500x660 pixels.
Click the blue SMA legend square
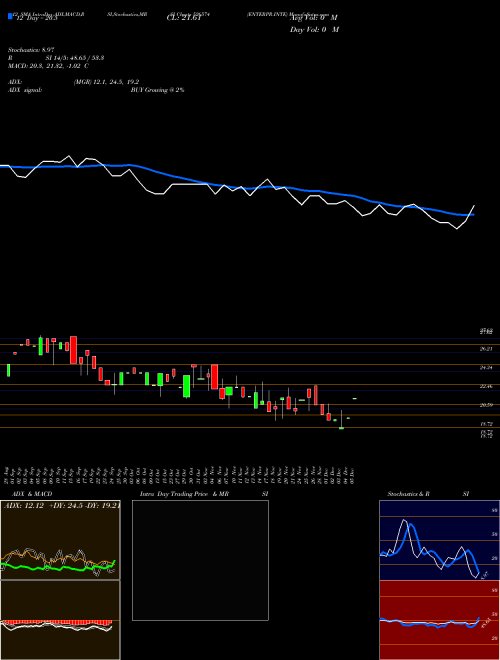tap(11, 16)
